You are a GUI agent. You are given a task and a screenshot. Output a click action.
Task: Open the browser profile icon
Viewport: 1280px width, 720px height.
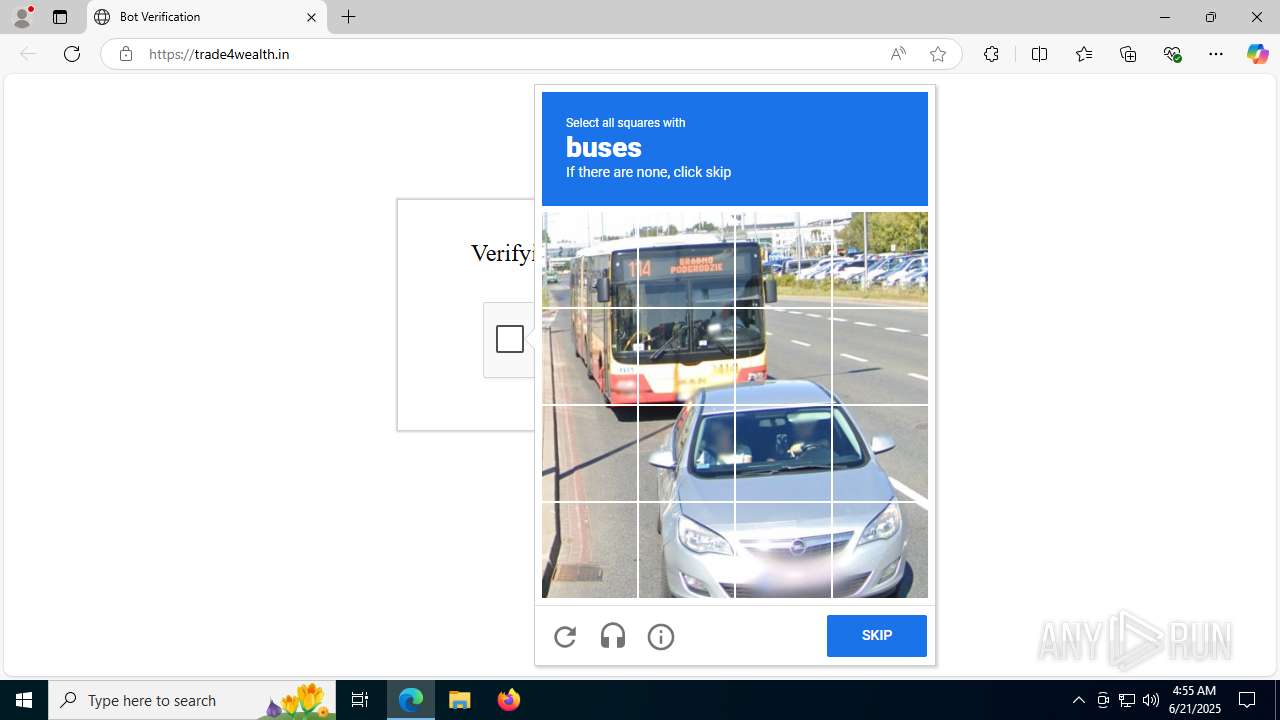click(22, 17)
